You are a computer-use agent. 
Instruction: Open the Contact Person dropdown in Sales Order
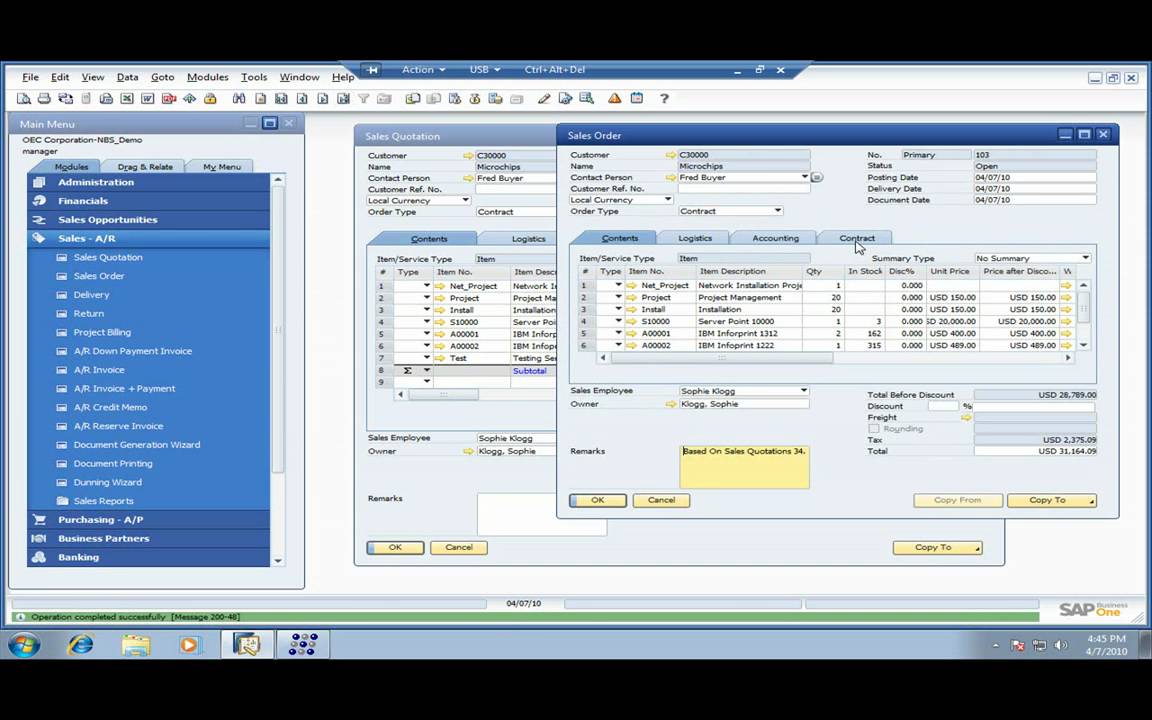[804, 177]
